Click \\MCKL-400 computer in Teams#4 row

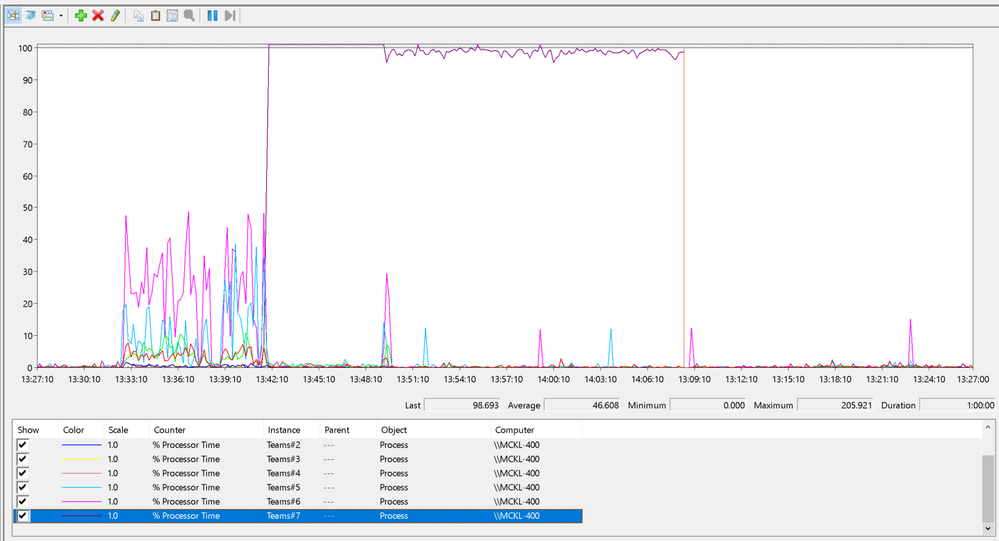click(x=517, y=473)
